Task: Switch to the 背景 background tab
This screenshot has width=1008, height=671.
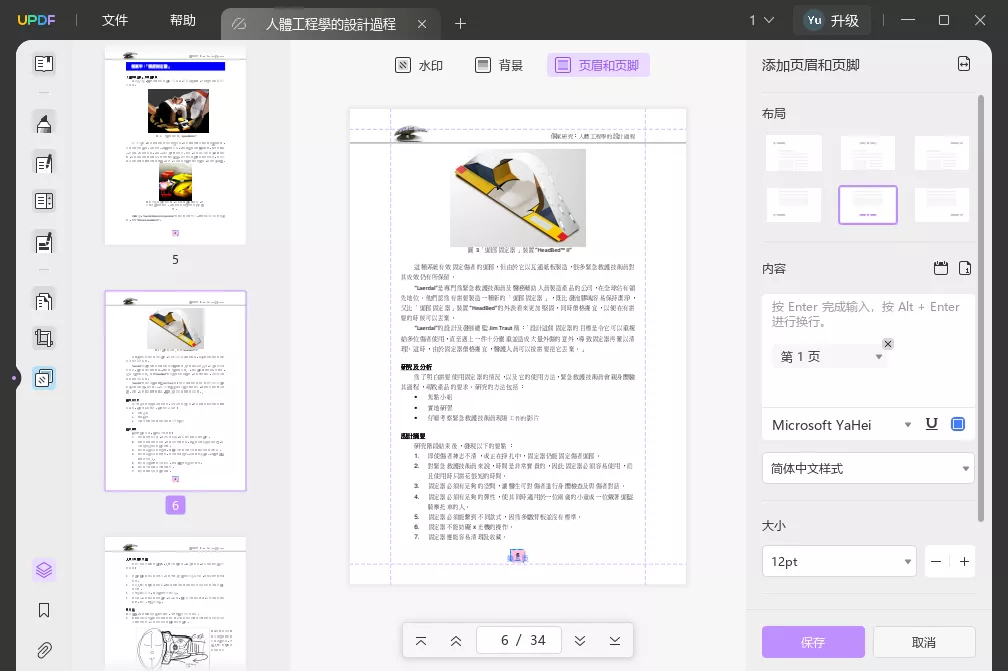Action: [499, 65]
